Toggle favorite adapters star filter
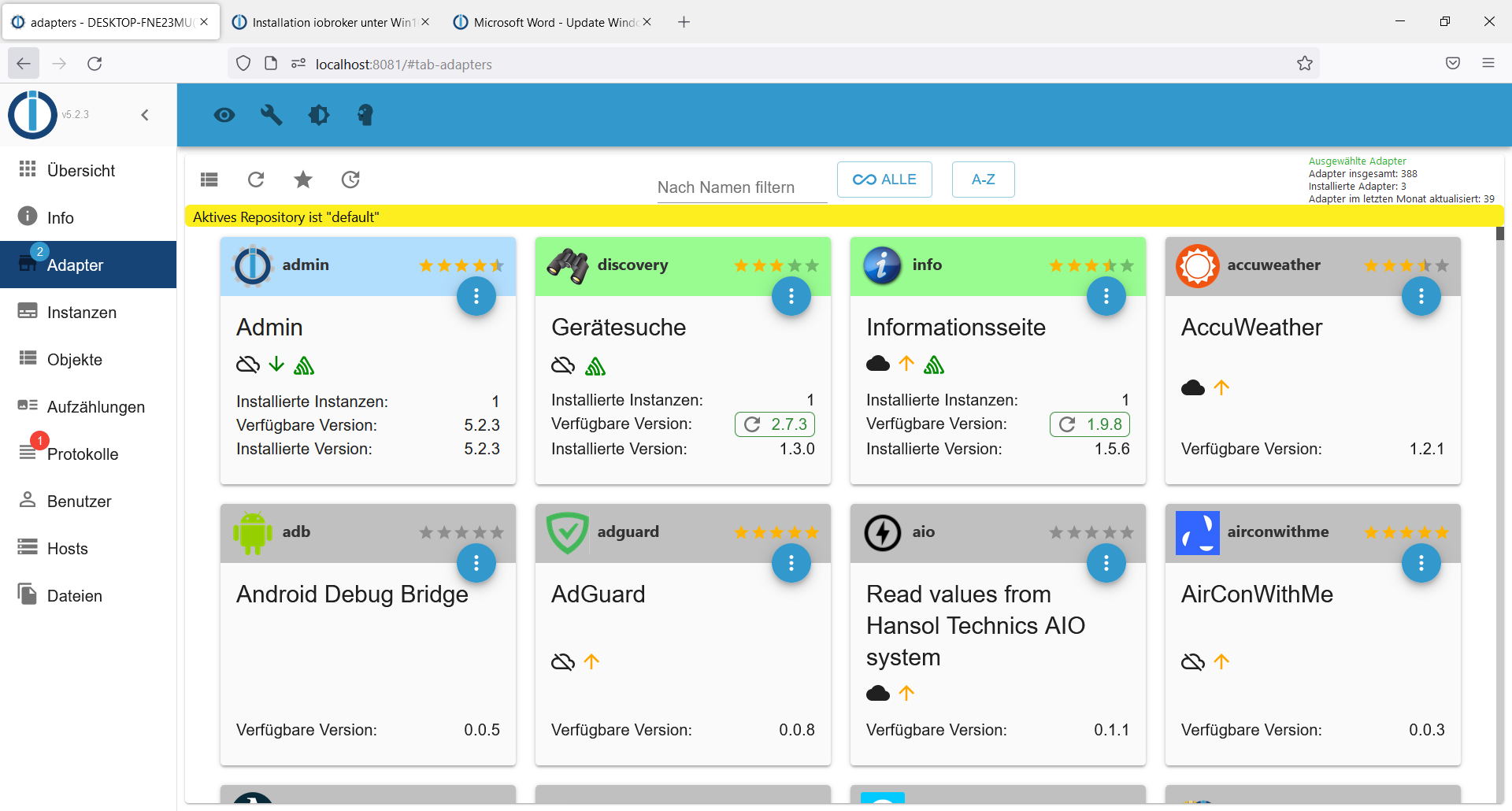1512x811 pixels. pos(303,180)
